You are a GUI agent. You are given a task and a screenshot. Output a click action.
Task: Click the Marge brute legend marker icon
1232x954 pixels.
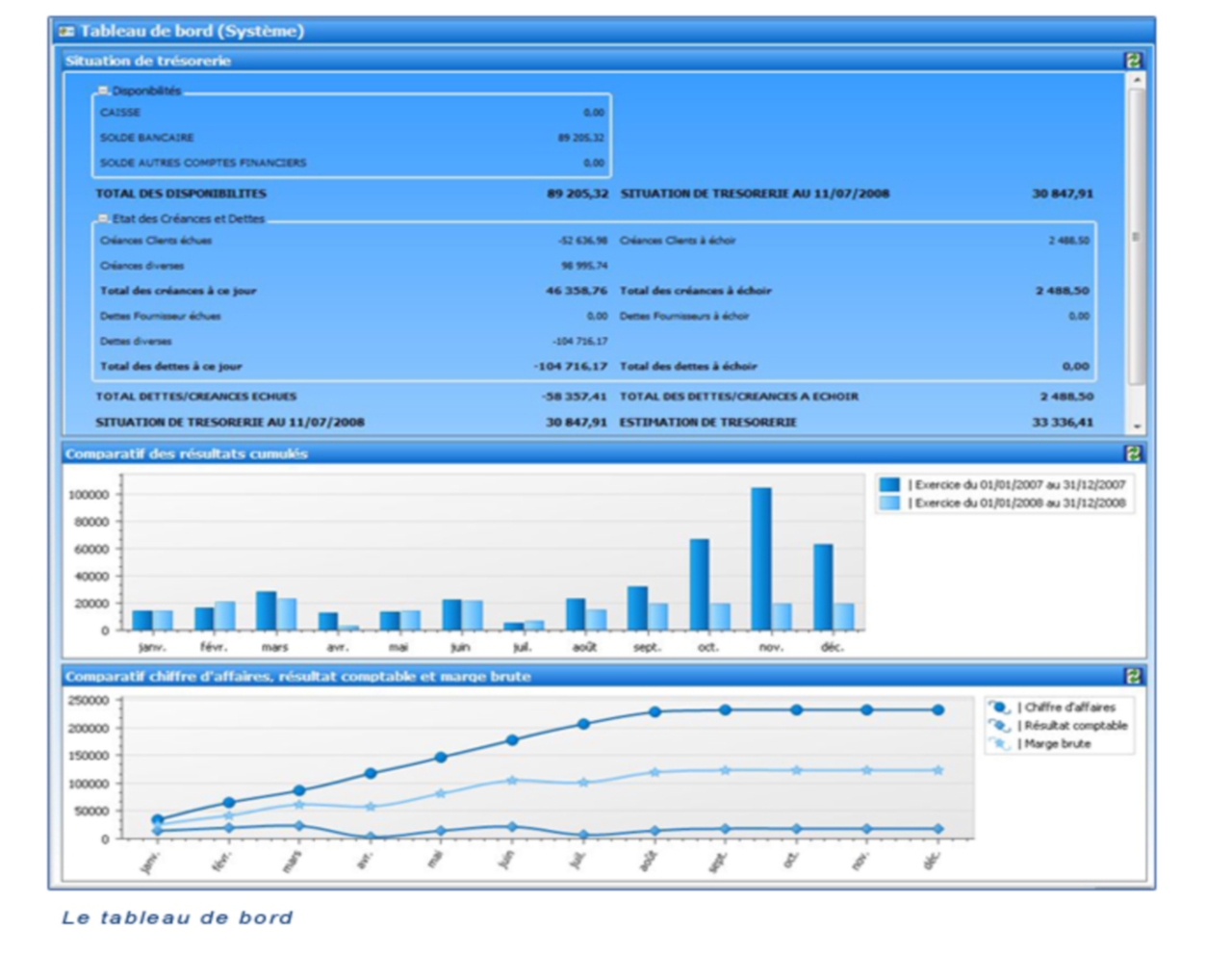pyautogui.click(x=999, y=744)
